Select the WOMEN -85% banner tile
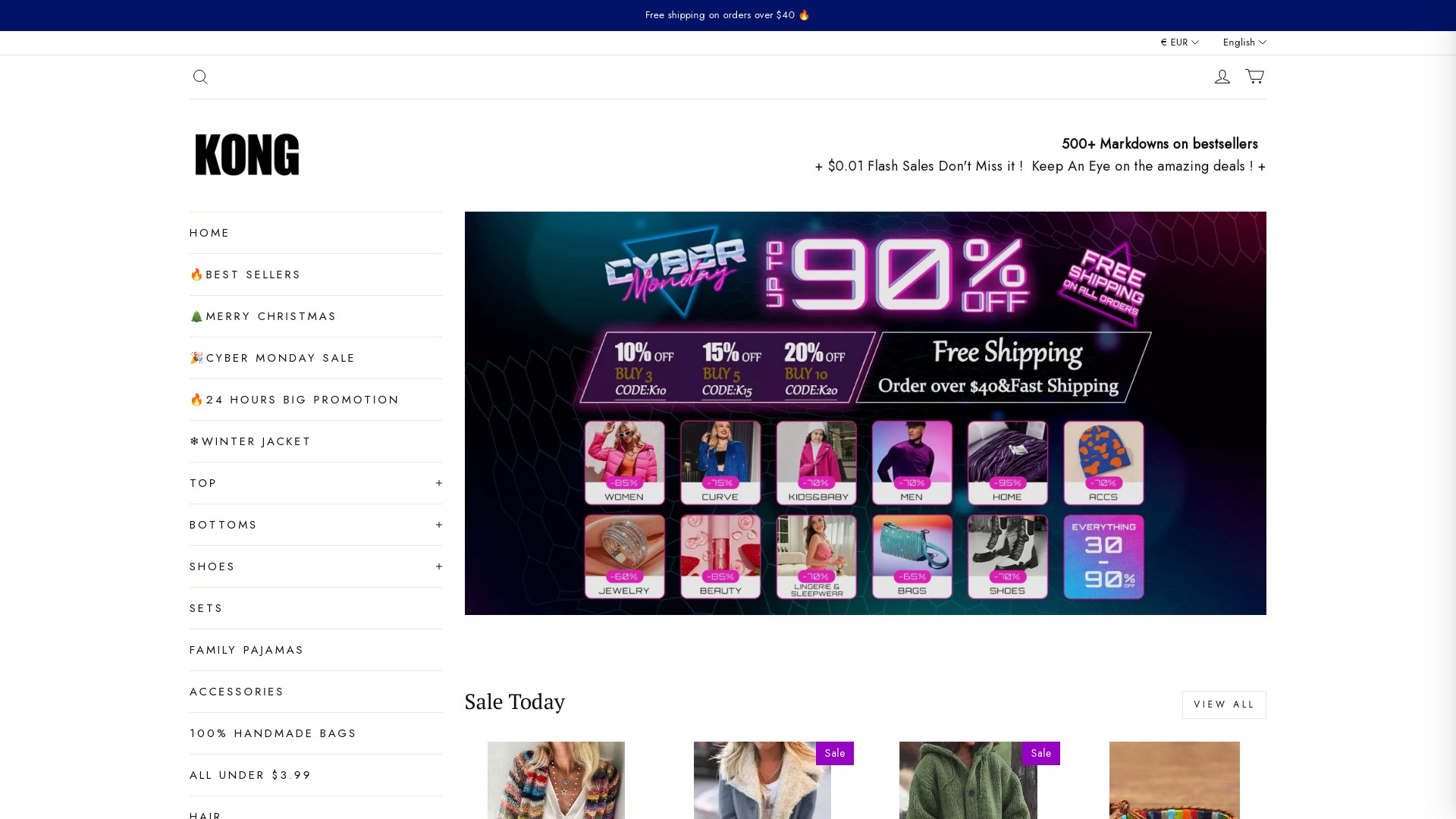Image resolution: width=1456 pixels, height=819 pixels. point(625,463)
